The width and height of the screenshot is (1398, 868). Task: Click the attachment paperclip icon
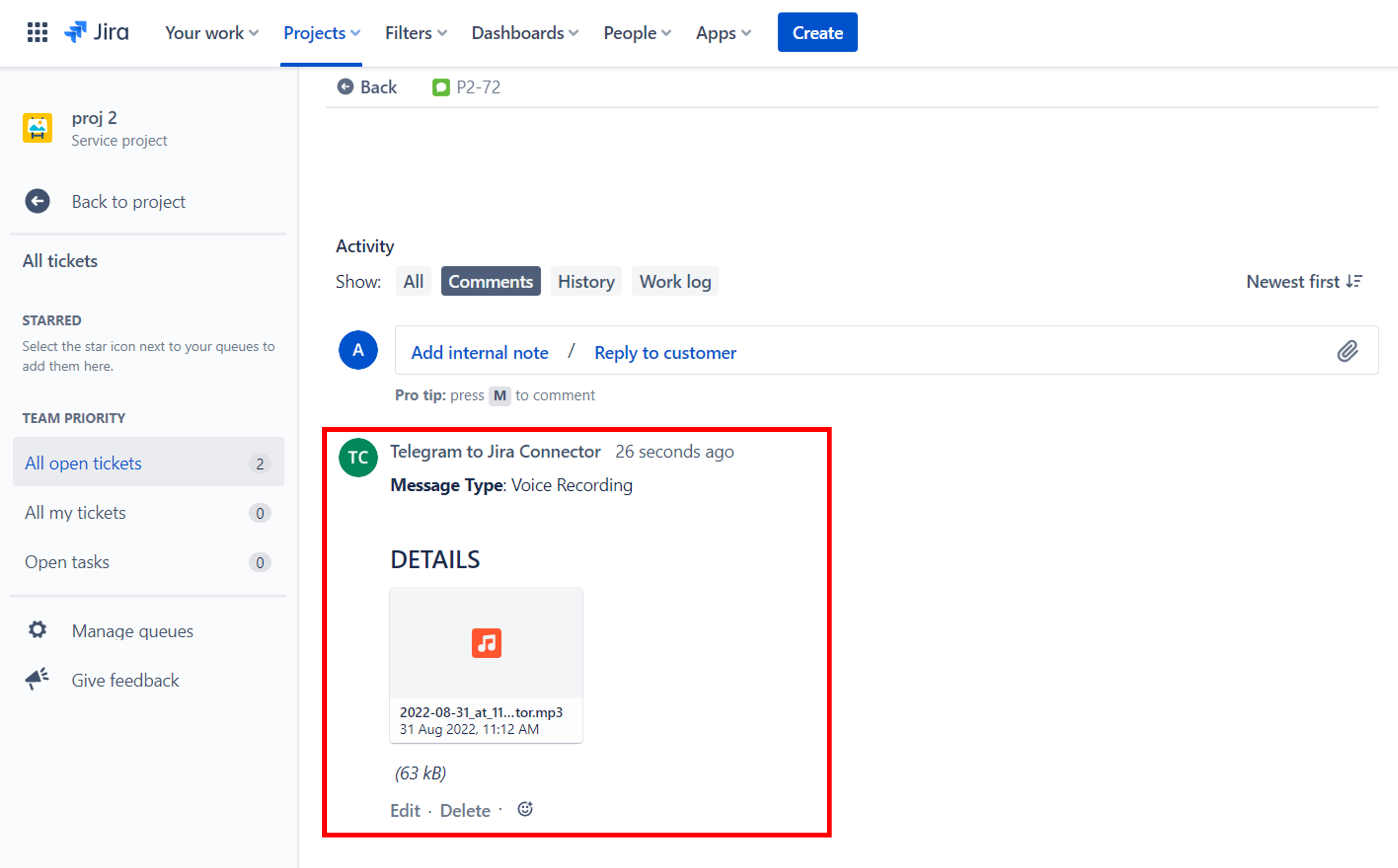1347,351
